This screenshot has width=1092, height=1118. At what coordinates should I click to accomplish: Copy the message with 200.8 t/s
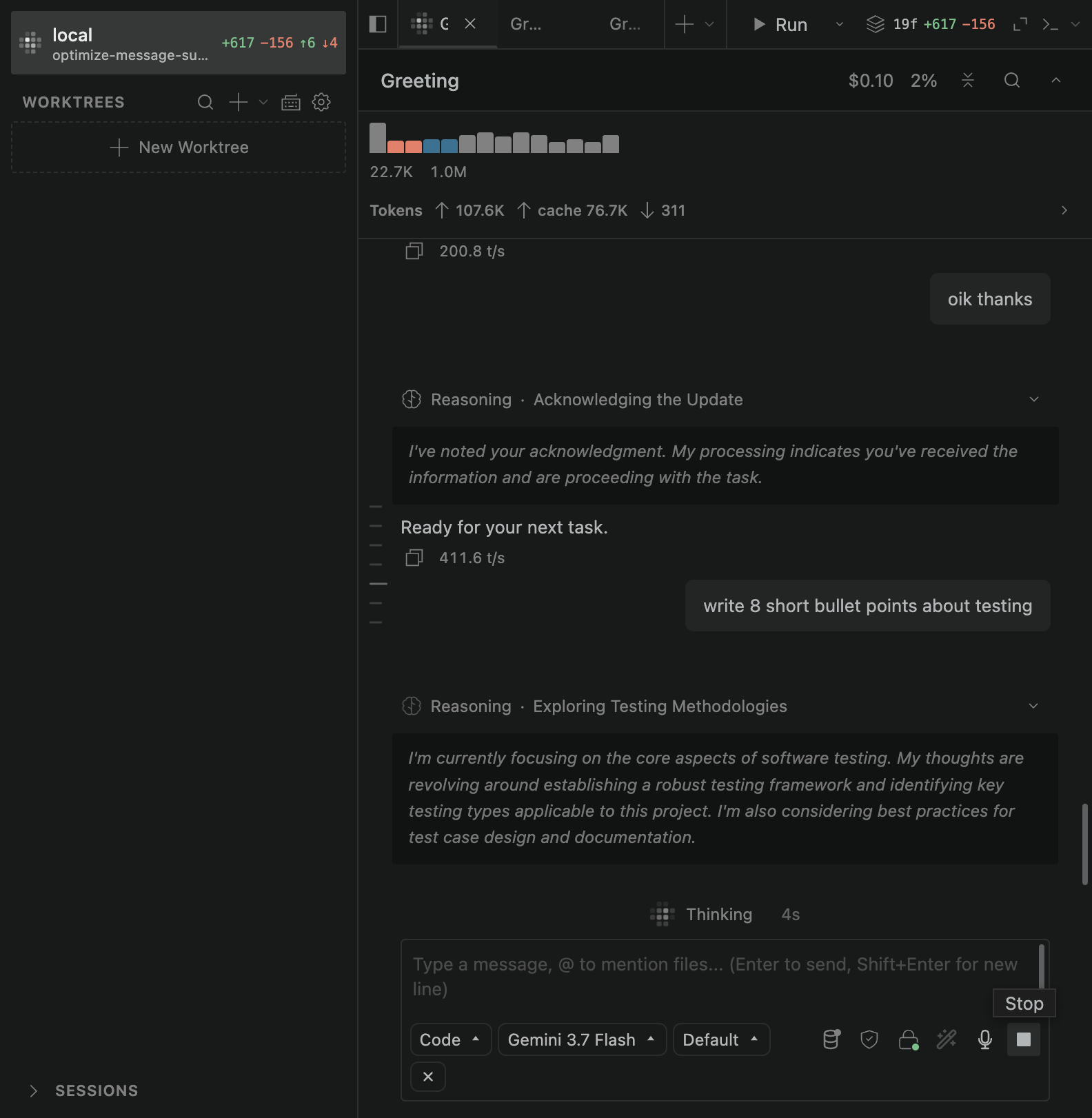tap(414, 251)
